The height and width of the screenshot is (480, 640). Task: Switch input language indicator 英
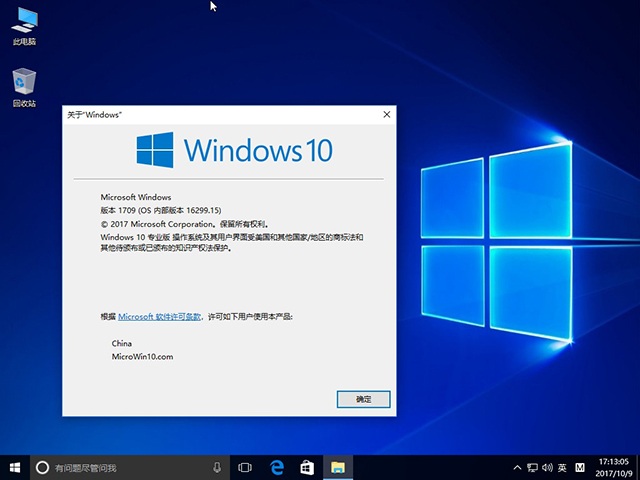pyautogui.click(x=562, y=468)
